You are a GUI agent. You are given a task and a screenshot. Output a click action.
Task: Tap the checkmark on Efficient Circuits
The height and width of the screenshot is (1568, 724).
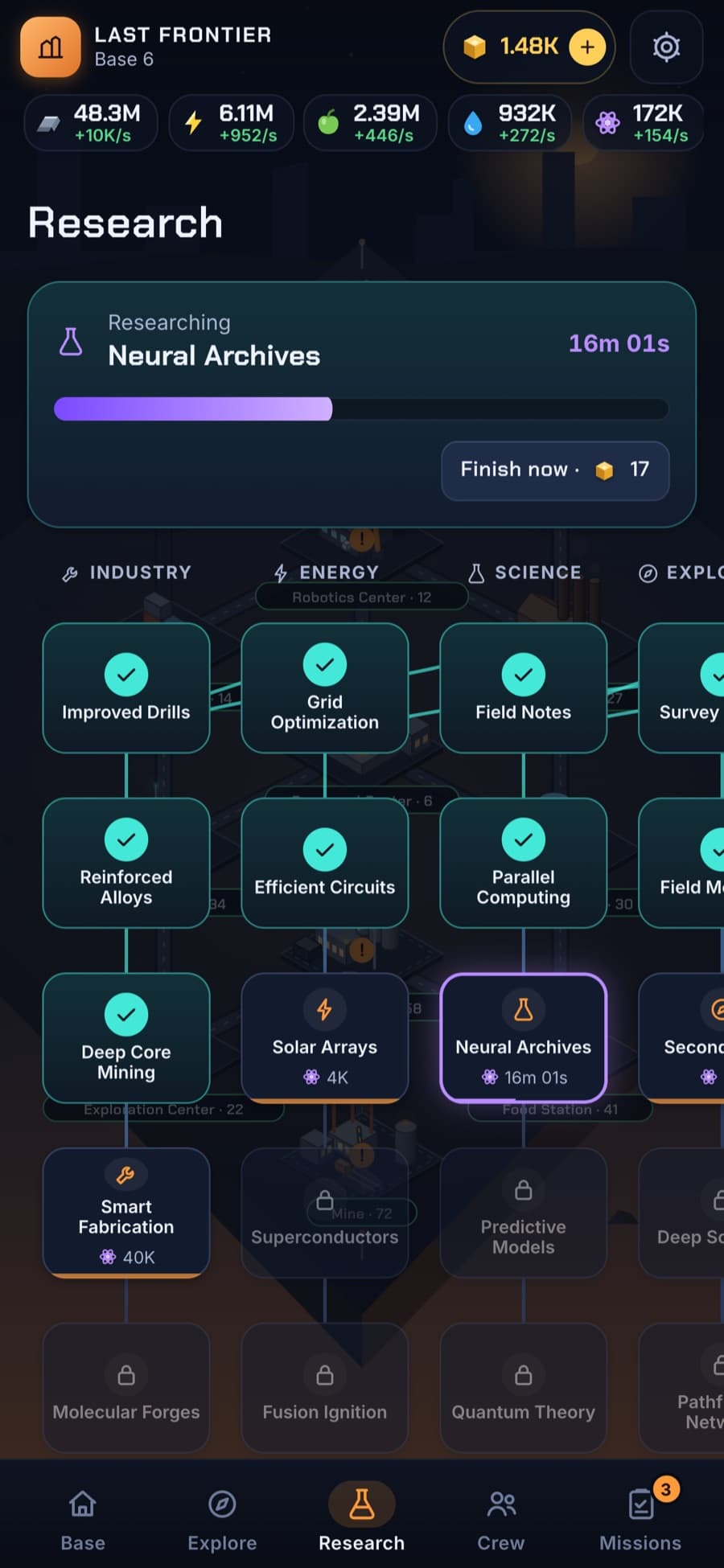pyautogui.click(x=325, y=849)
